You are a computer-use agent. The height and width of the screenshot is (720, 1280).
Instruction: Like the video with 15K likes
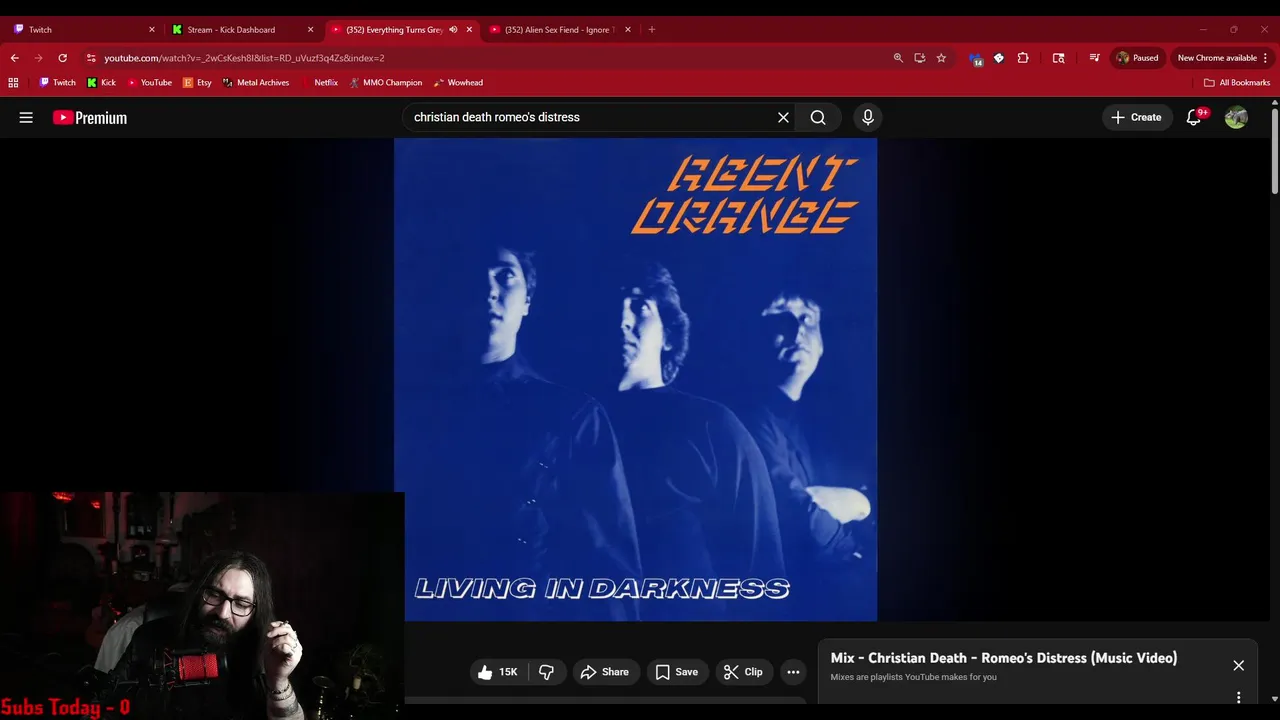pyautogui.click(x=497, y=672)
